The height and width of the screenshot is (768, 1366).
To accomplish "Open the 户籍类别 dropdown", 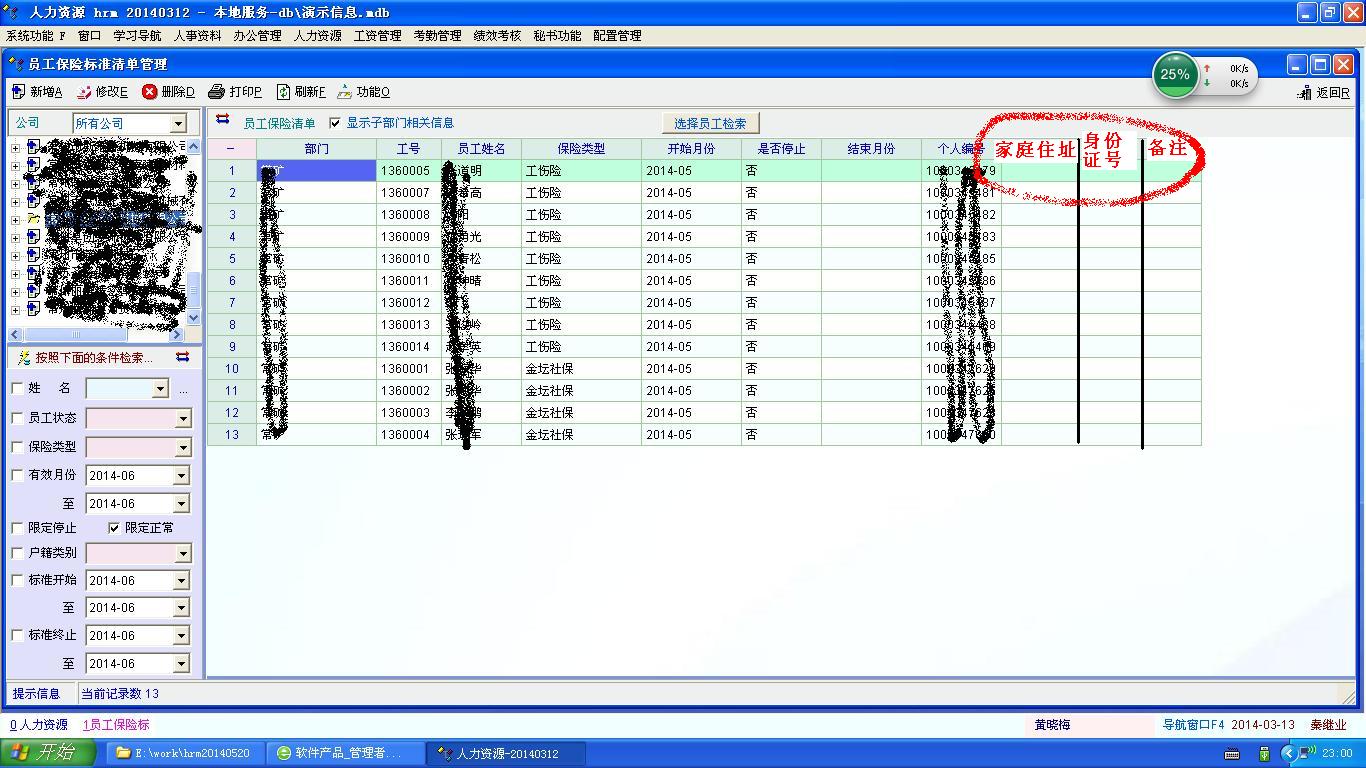I will click(x=183, y=553).
